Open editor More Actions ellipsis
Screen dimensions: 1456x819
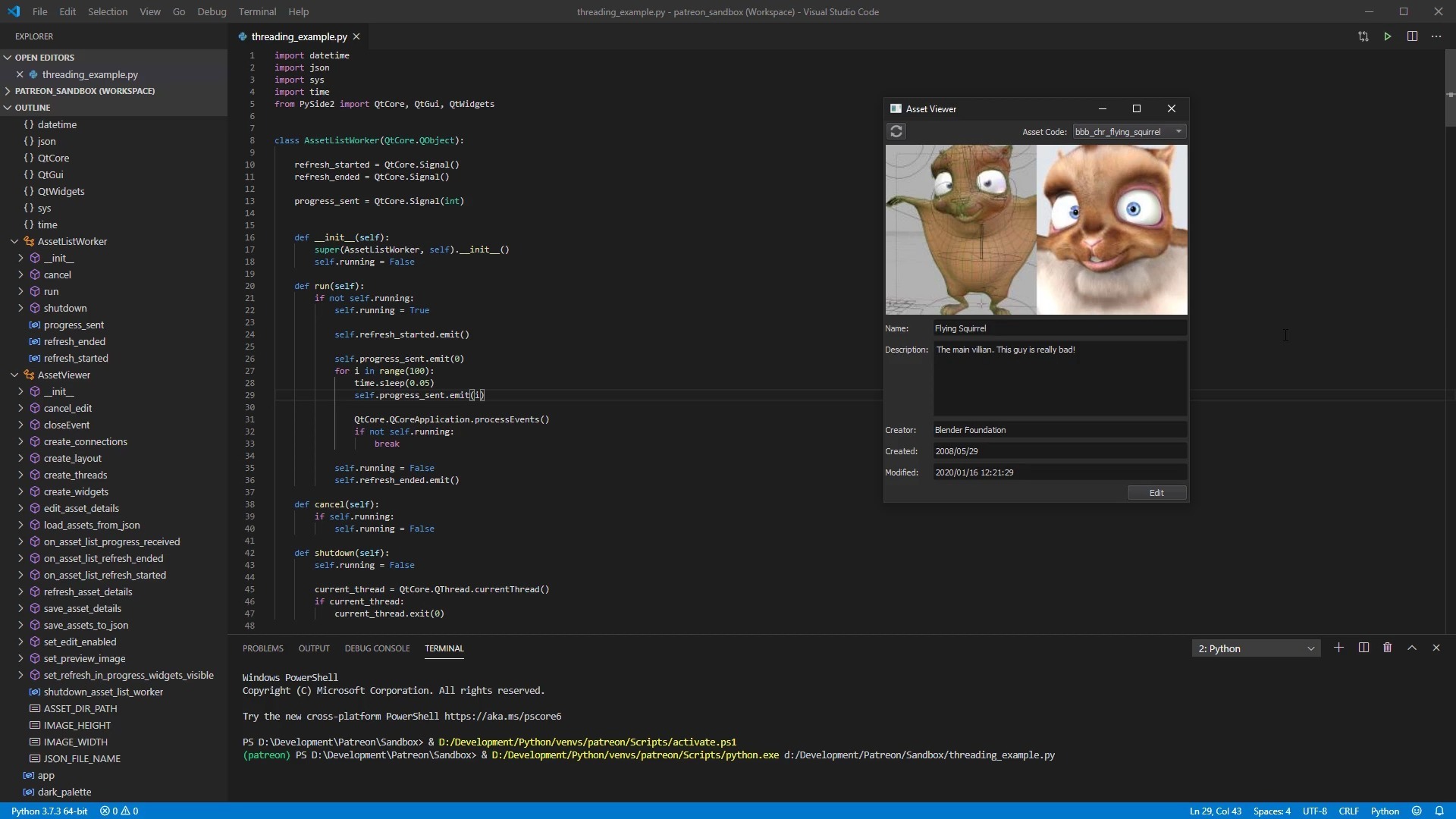pyautogui.click(x=1436, y=36)
